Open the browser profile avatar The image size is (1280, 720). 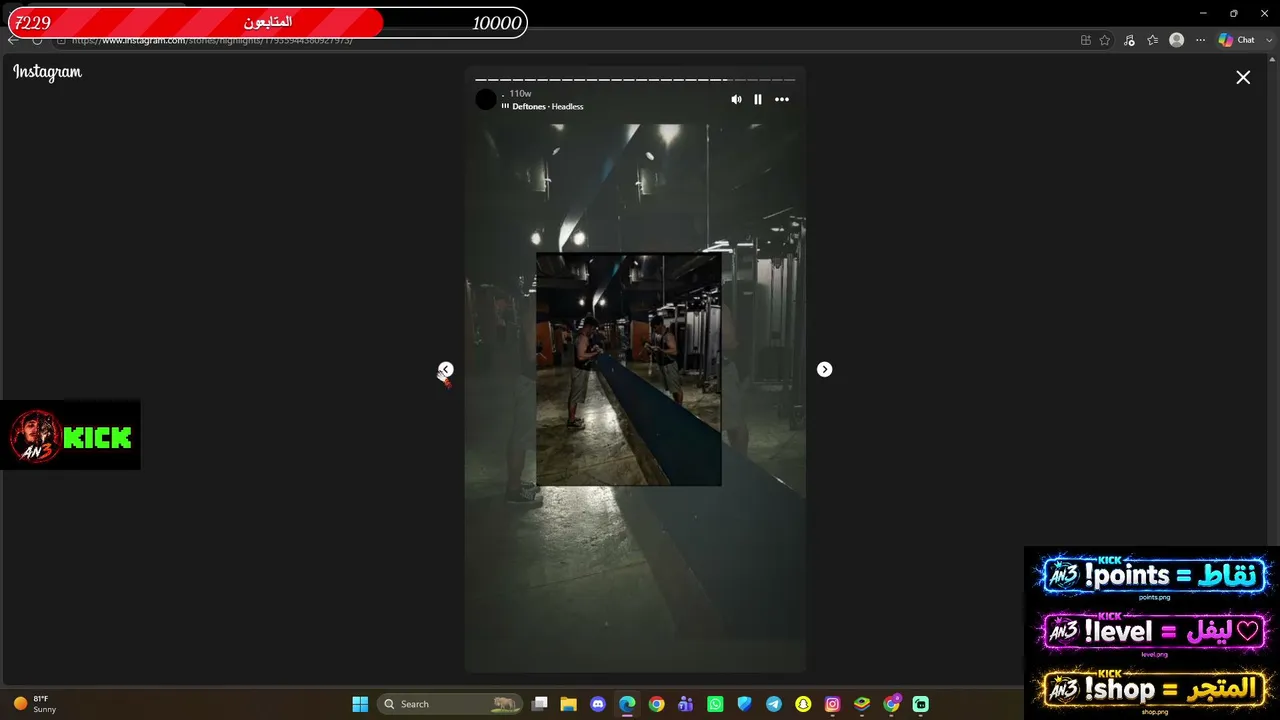1177,40
